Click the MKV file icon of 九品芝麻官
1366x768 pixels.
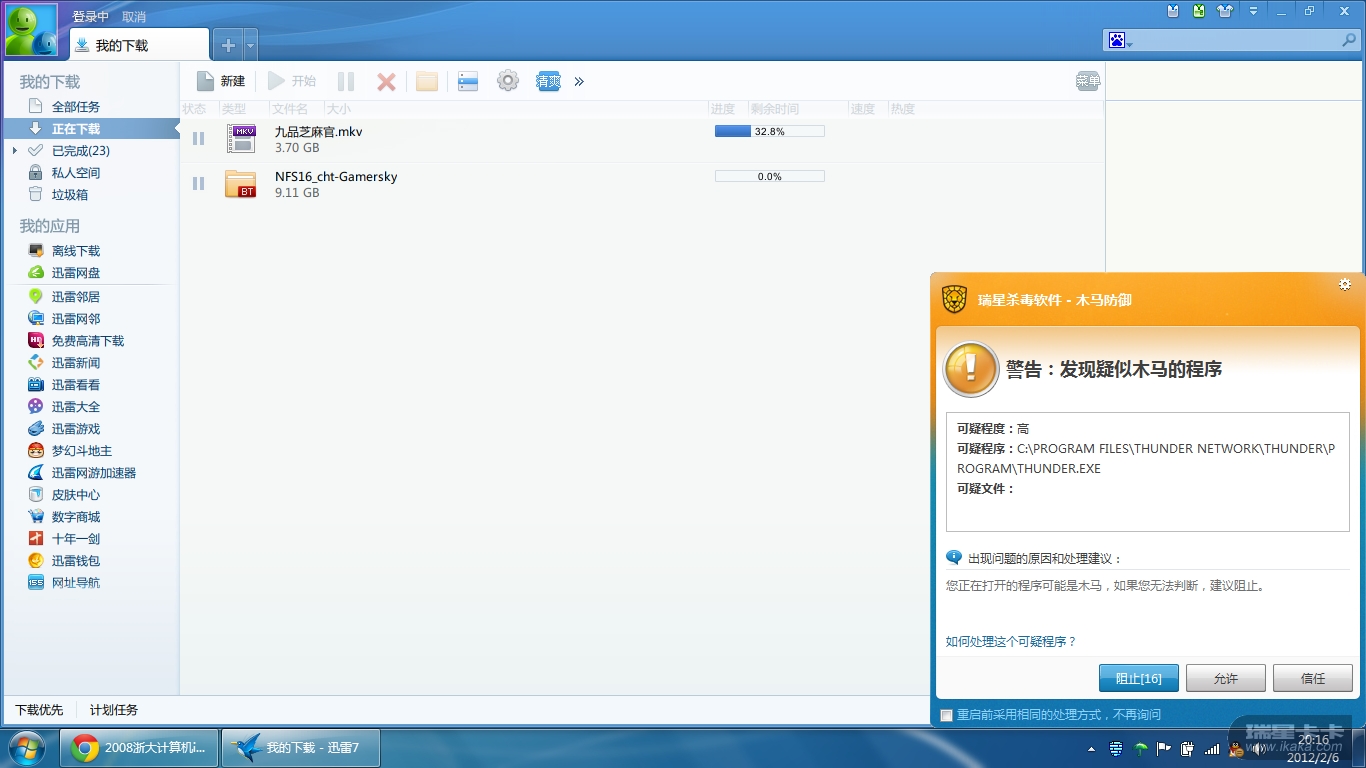tap(241, 139)
